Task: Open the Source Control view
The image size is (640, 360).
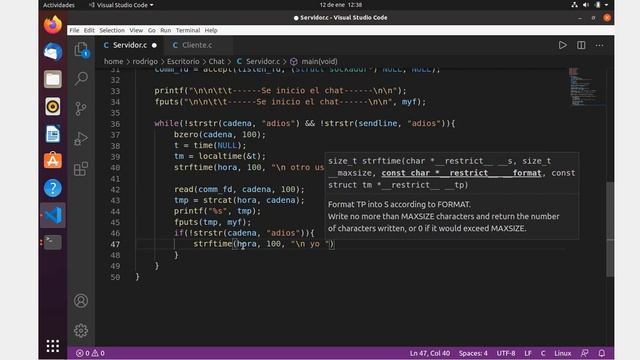Action: point(81,109)
